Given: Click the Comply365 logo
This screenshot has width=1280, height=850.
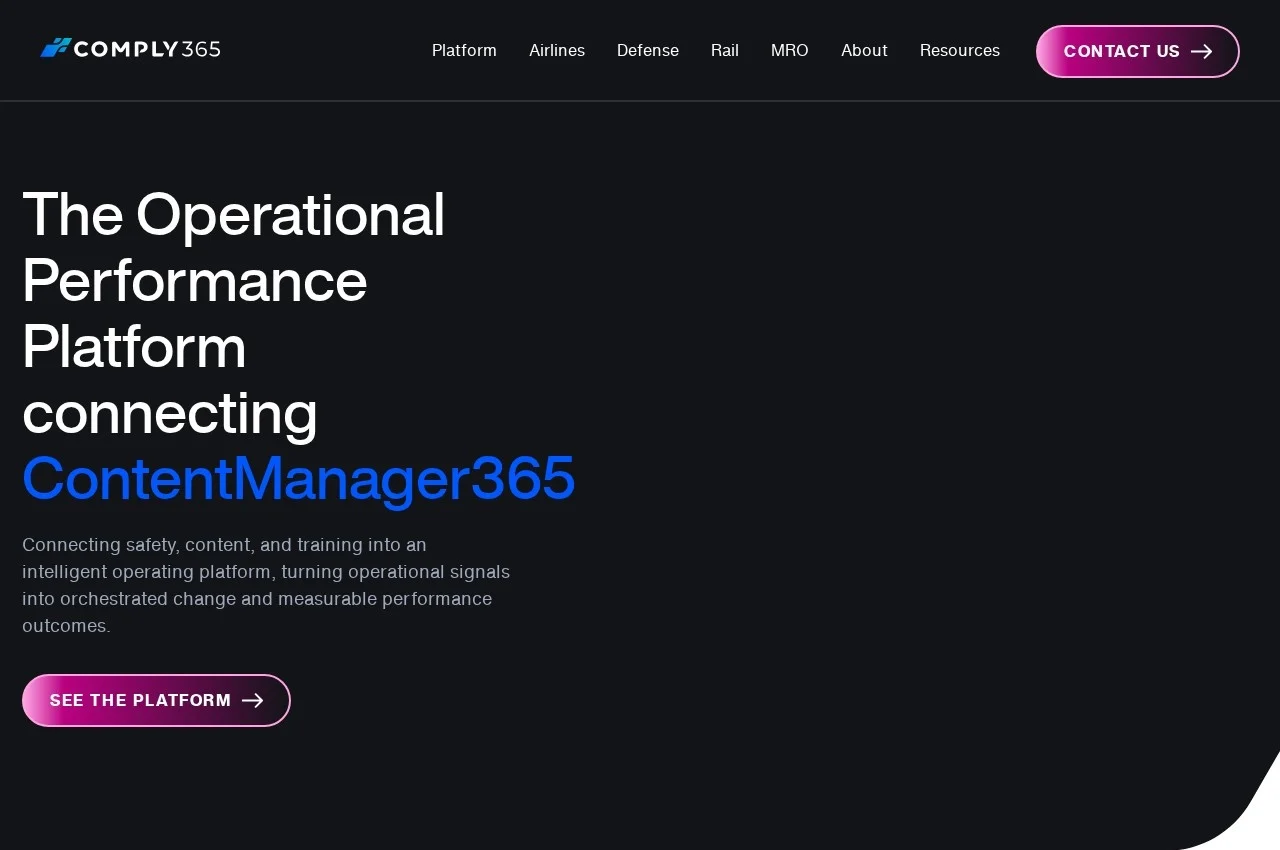Looking at the screenshot, I should pyautogui.click(x=130, y=48).
